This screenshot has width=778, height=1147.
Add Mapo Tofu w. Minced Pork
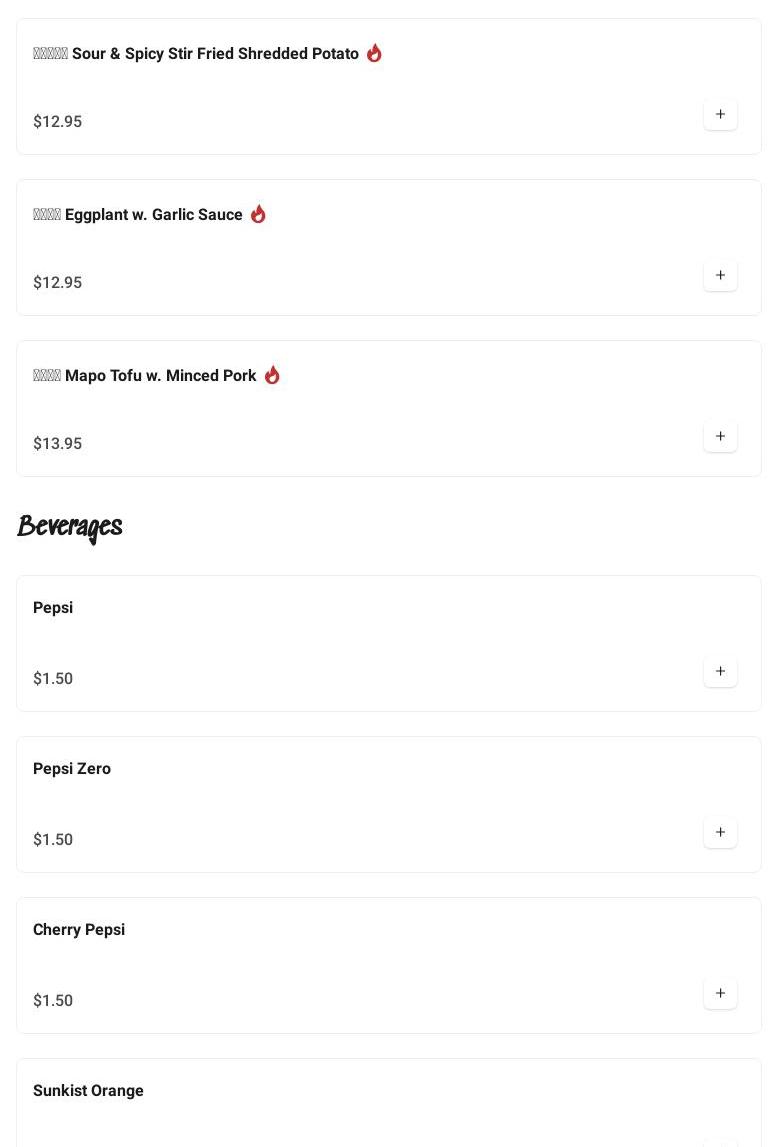tap(720, 437)
